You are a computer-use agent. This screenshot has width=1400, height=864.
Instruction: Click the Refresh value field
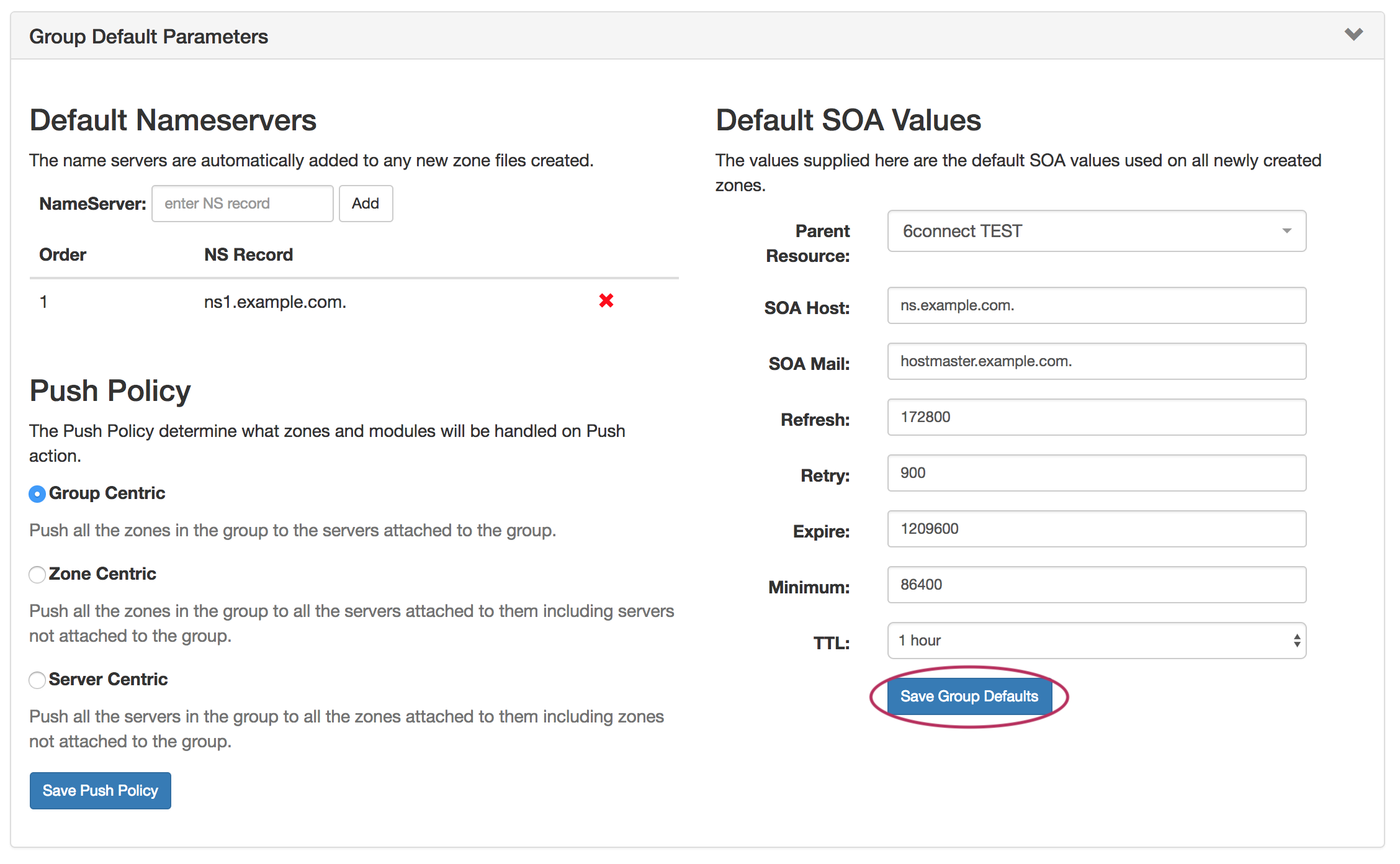point(1096,417)
